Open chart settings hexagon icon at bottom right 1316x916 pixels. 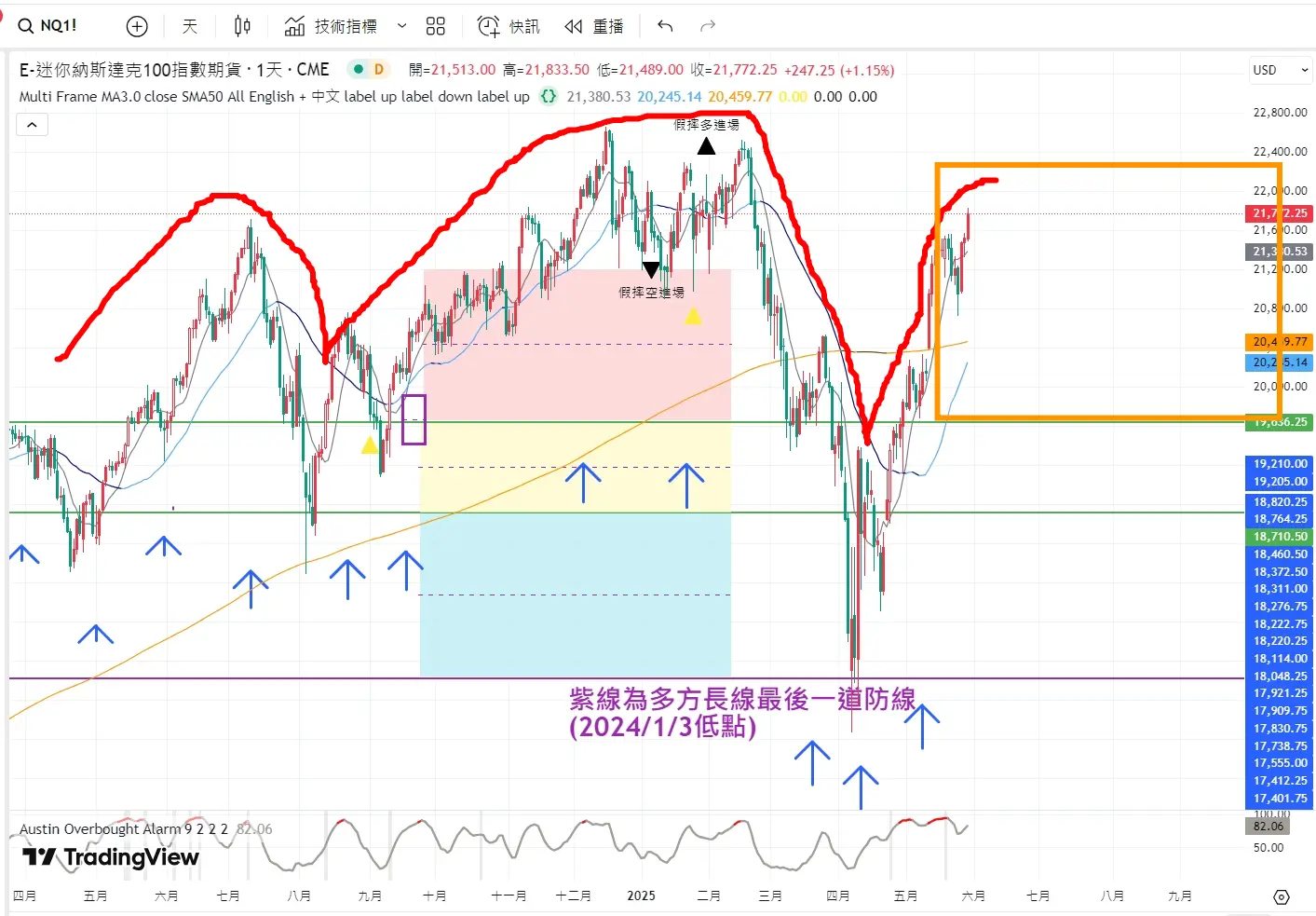pyautogui.click(x=1282, y=896)
